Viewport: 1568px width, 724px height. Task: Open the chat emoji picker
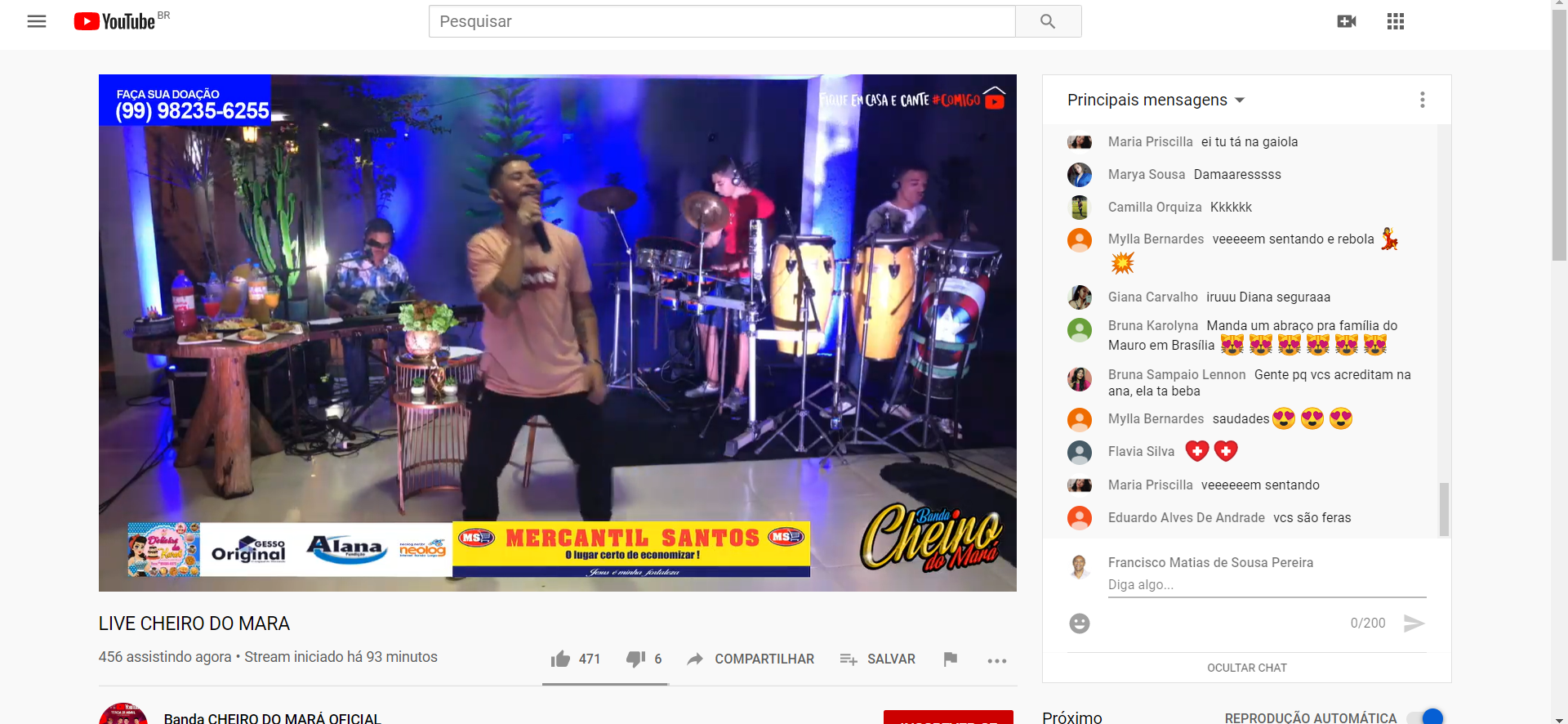tap(1080, 623)
